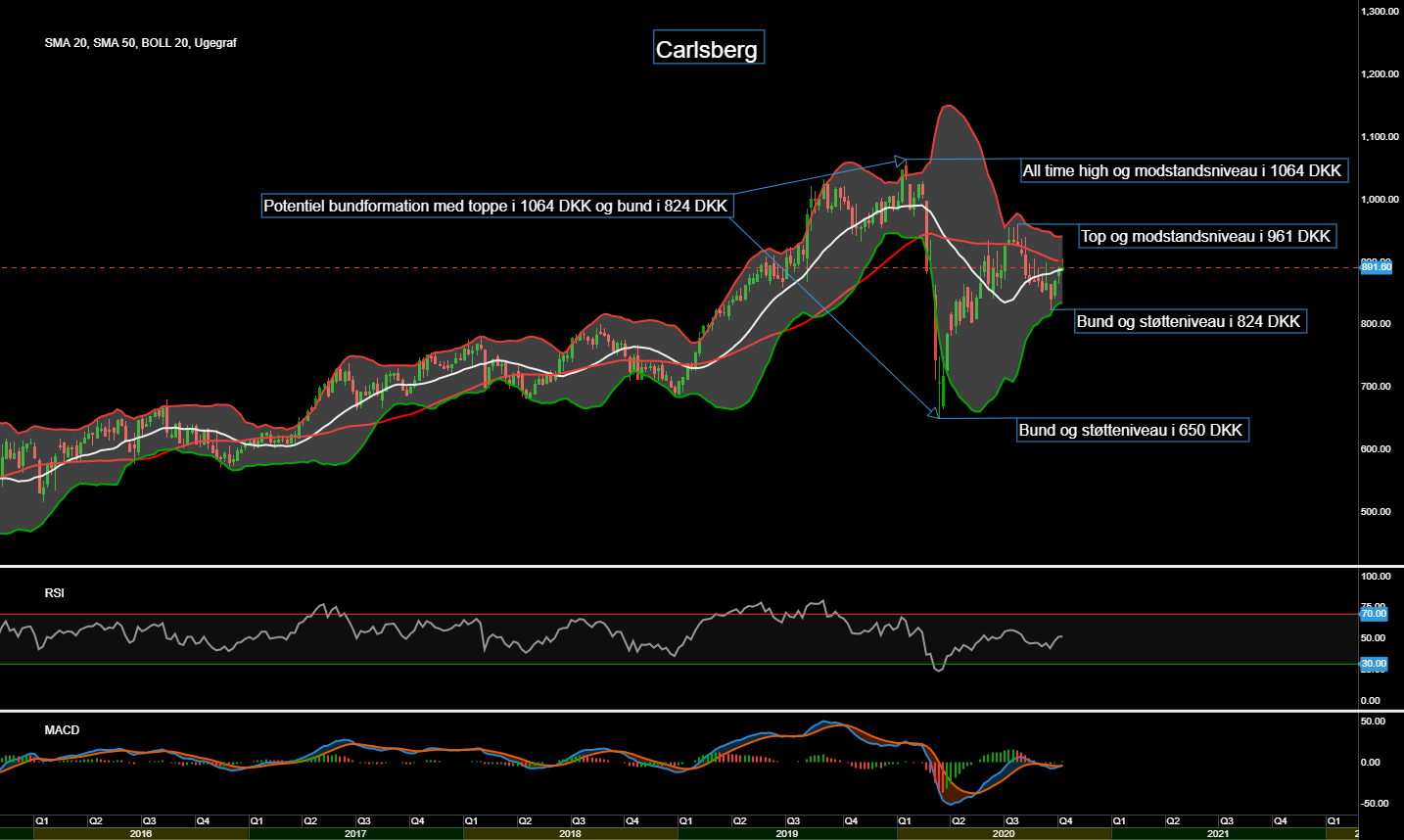Viewport: 1404px width, 840px height.
Task: Click the 2019 year label on time axis
Action: pyautogui.click(x=786, y=834)
